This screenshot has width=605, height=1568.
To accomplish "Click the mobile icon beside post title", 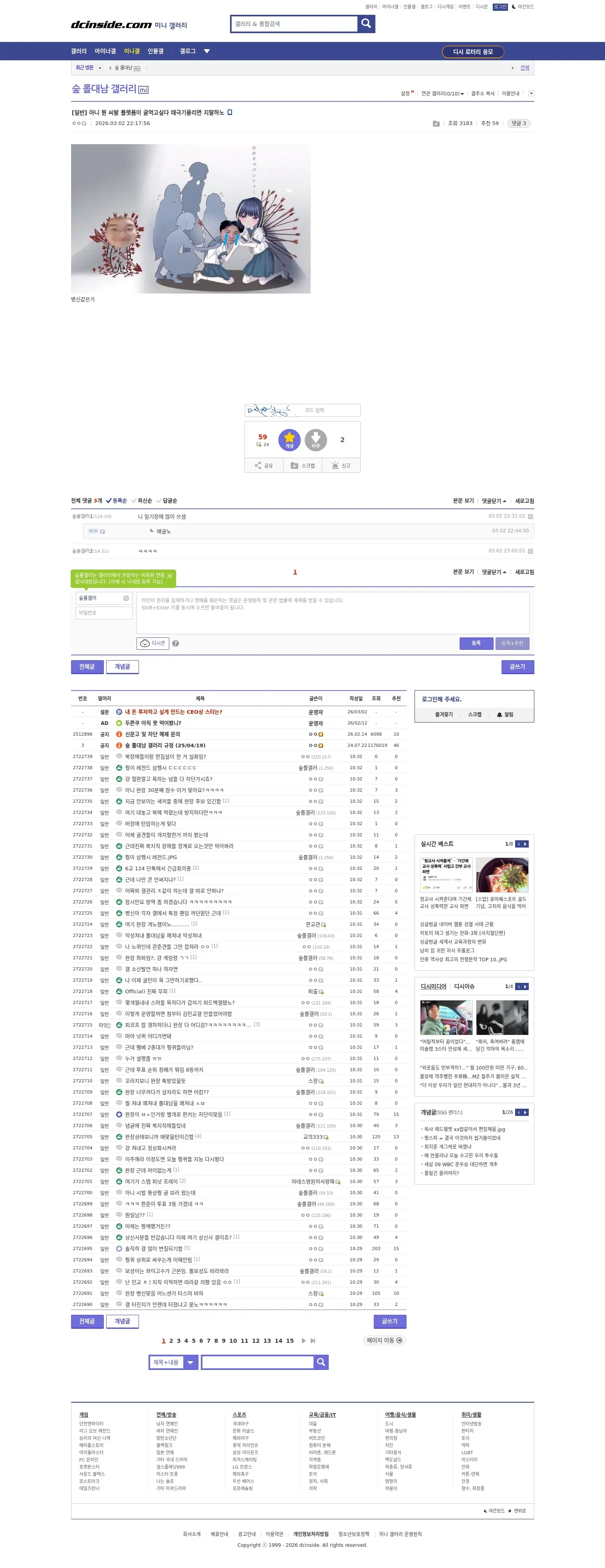I will click(x=230, y=112).
